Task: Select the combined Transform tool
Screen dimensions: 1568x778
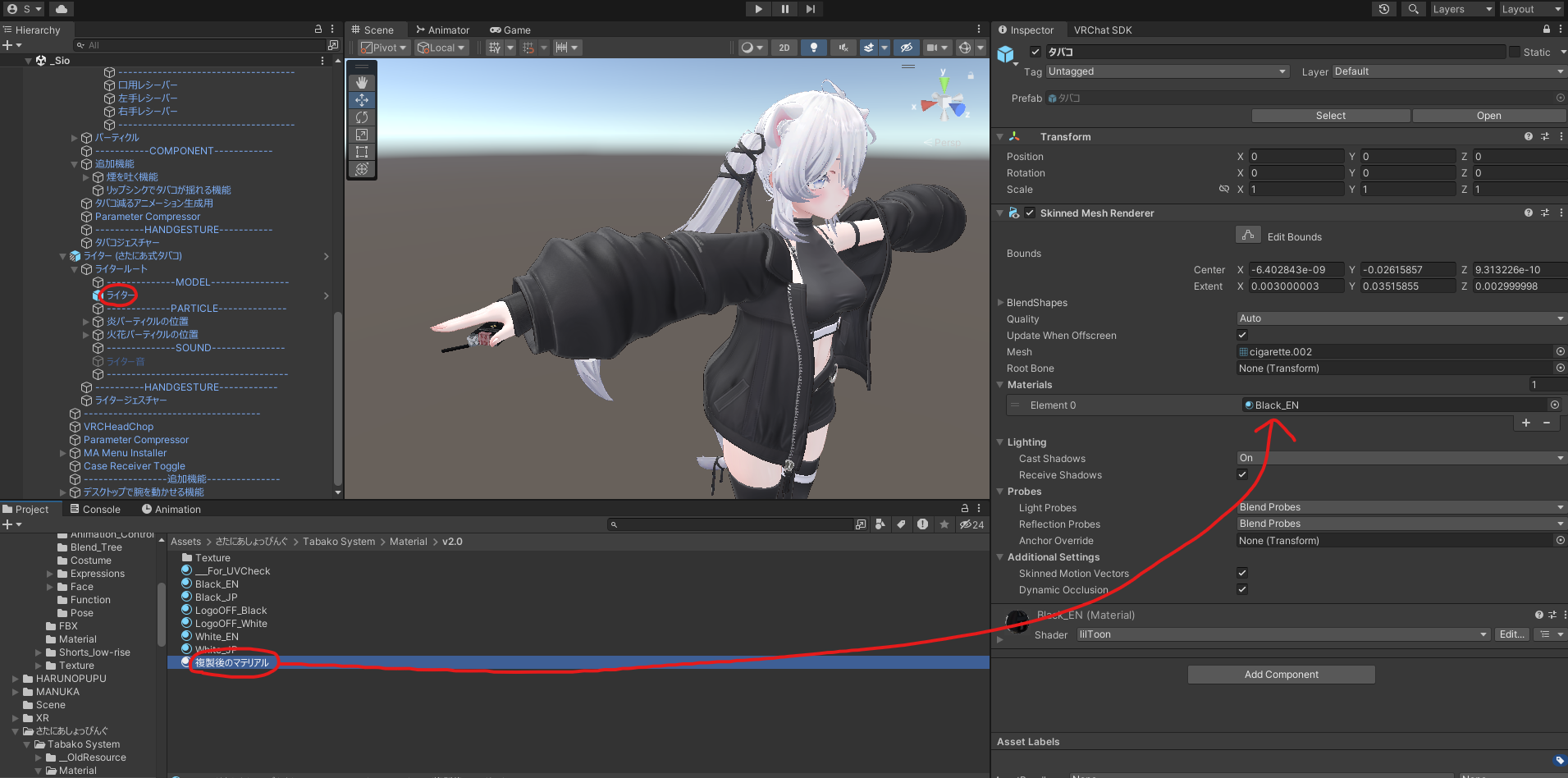Action: tap(362, 169)
